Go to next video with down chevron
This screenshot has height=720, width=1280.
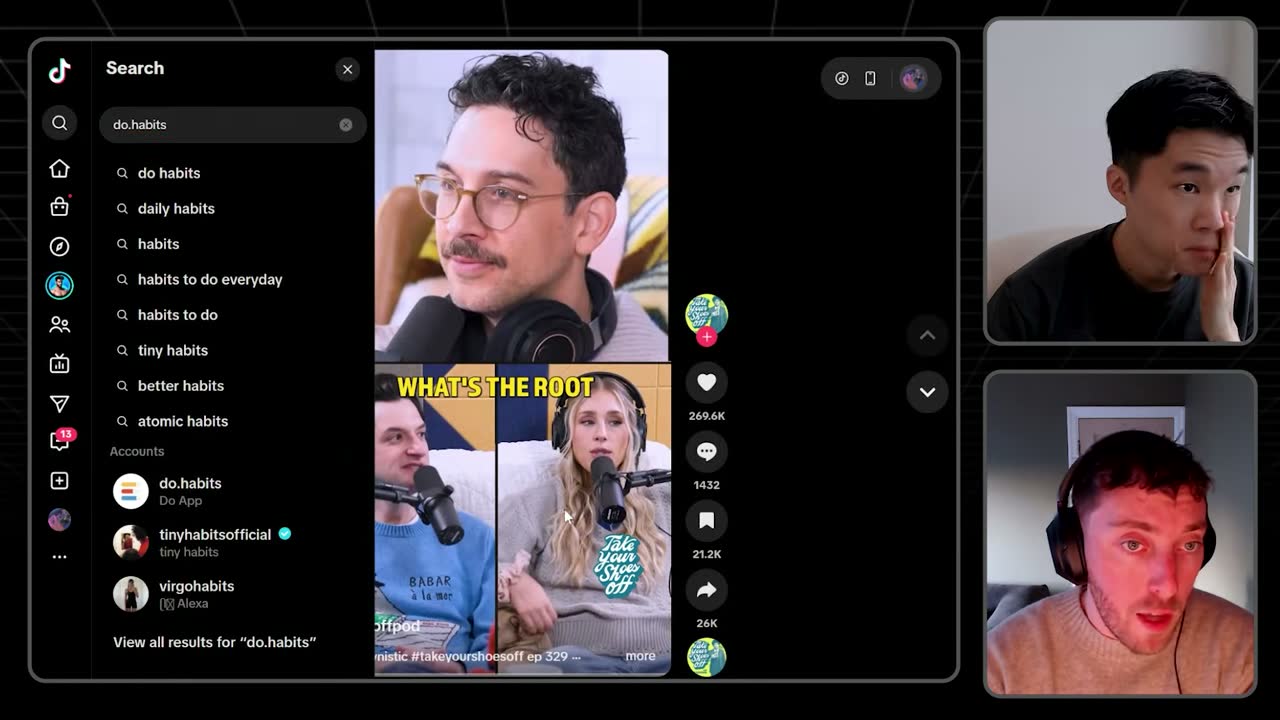927,392
